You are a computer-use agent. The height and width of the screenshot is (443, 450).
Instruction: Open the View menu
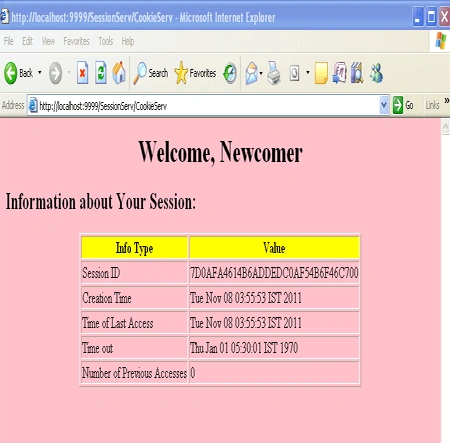tap(48, 41)
